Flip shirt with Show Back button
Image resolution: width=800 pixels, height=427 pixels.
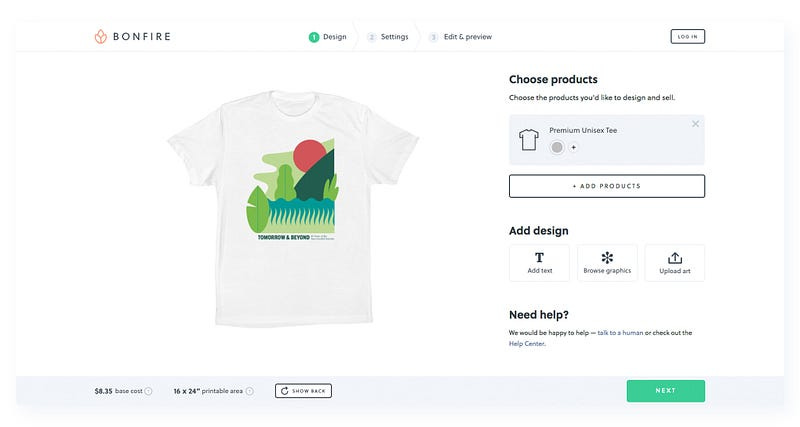[303, 391]
